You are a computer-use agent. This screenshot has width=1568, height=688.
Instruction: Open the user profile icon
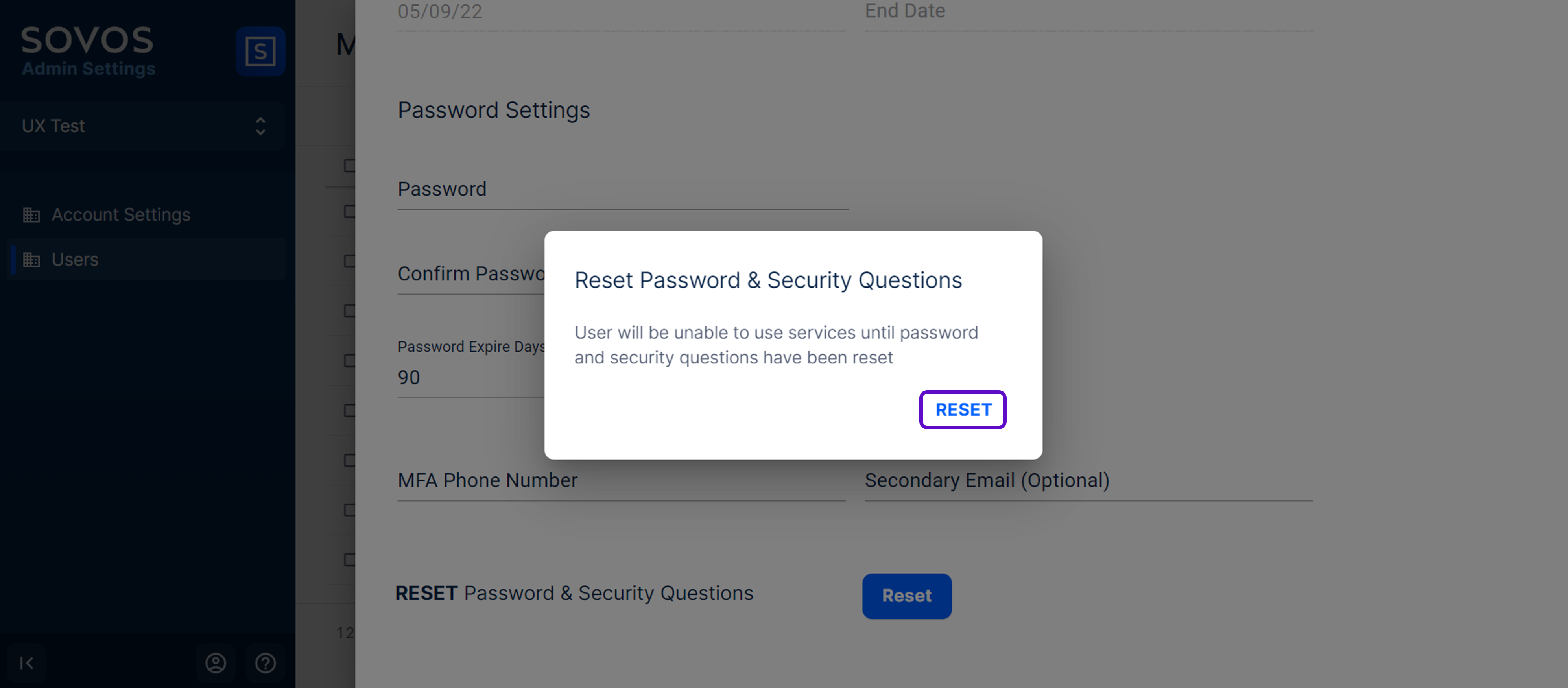[216, 662]
